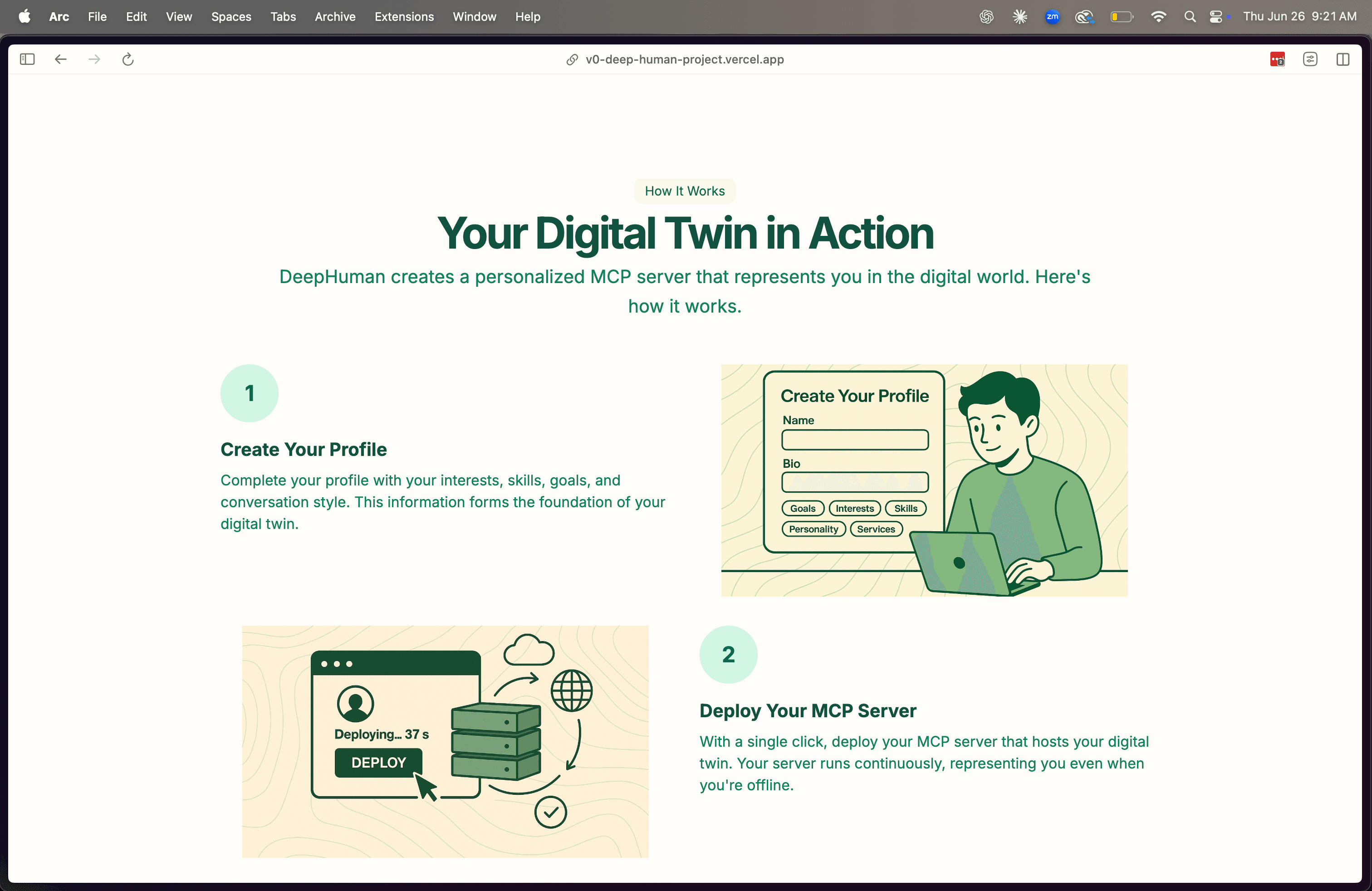Open the page customization controls icon
Viewport: 1372px width, 891px height.
point(1310,59)
